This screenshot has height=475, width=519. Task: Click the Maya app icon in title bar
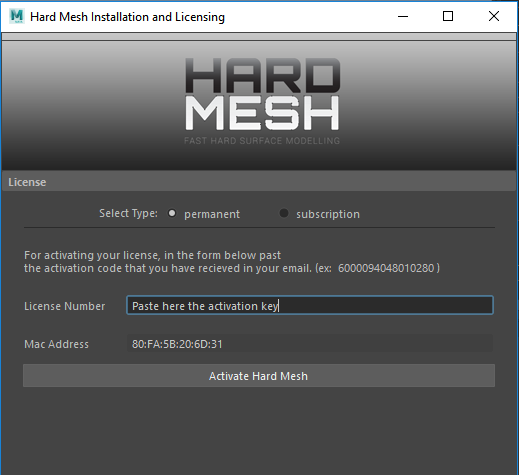click(17, 16)
